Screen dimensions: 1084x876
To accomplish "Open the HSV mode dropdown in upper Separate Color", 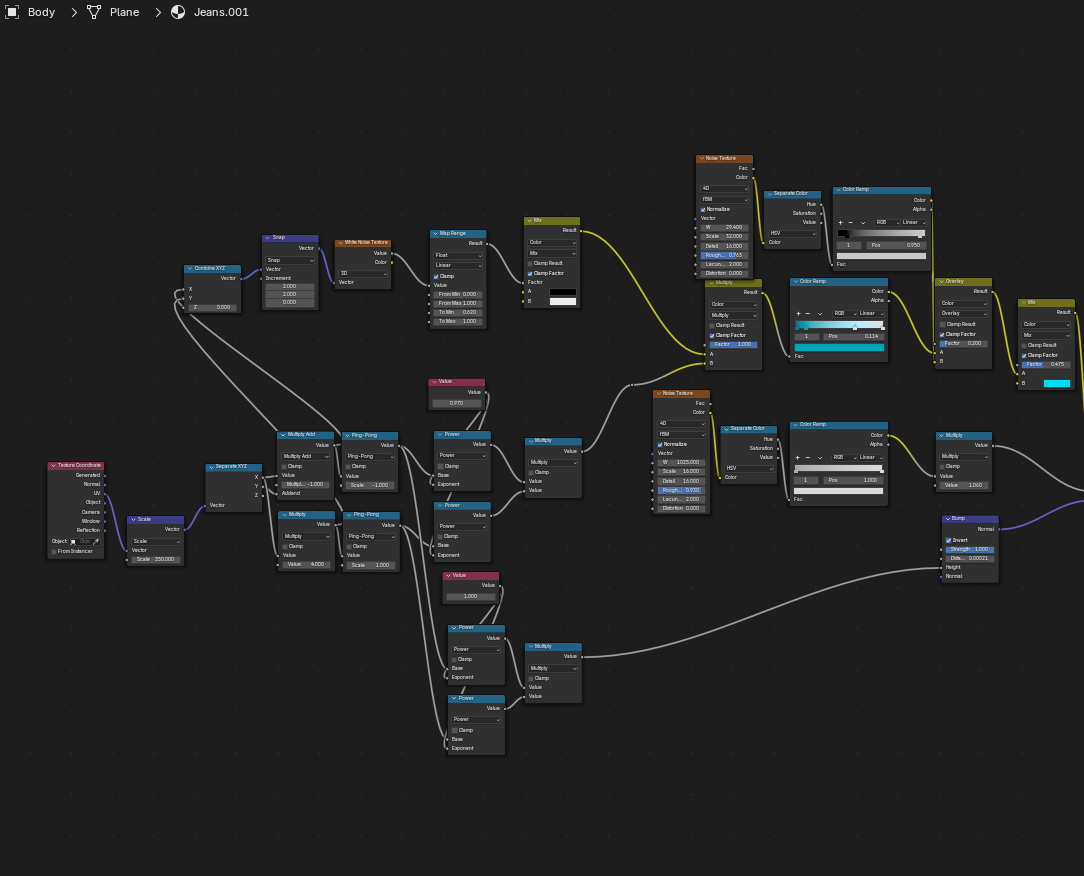I will [792, 232].
